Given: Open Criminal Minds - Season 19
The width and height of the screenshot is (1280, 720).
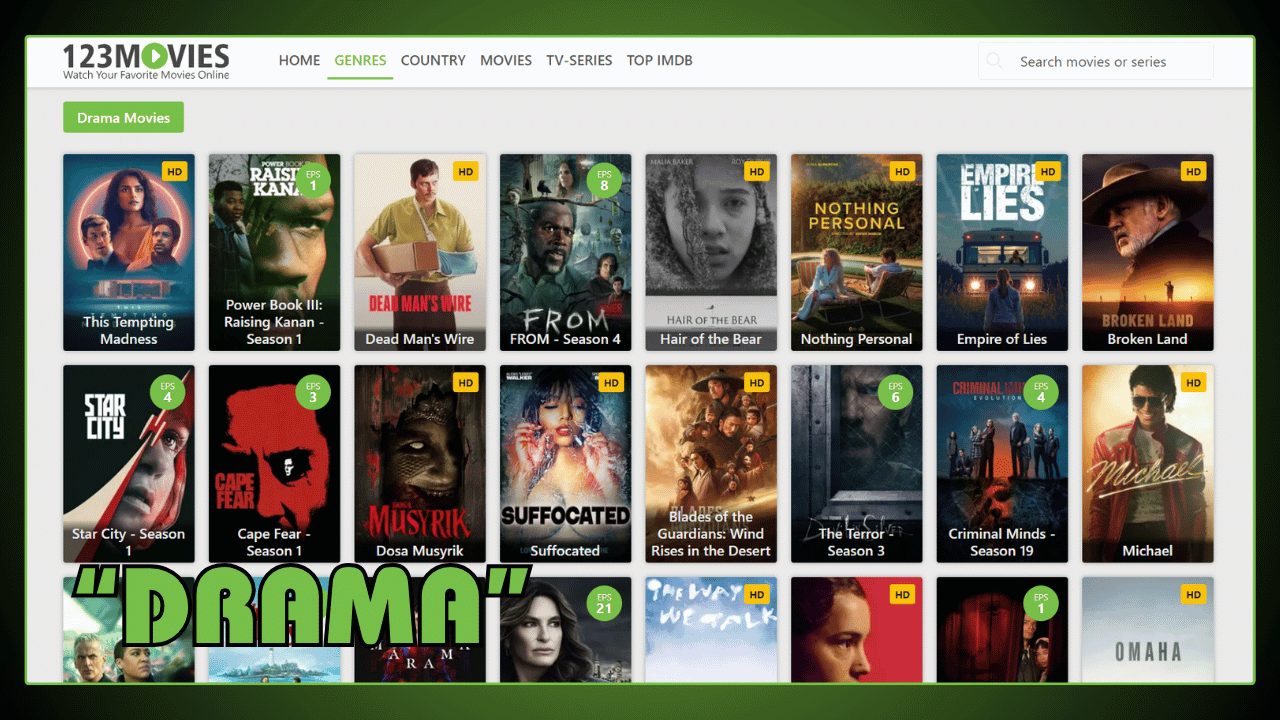Looking at the screenshot, I should (x=1002, y=463).
